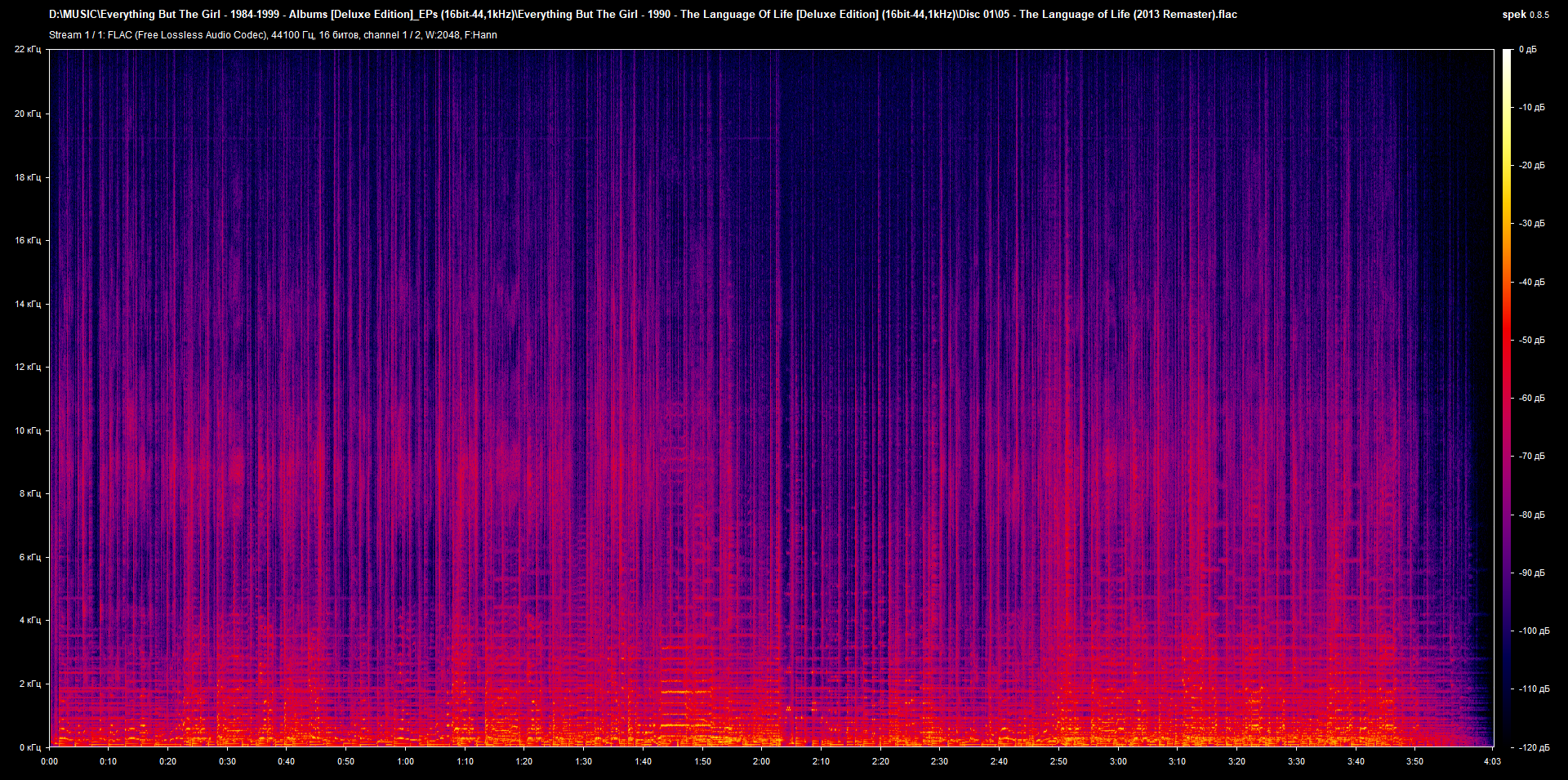The height and width of the screenshot is (780, 1568).
Task: Click the 'spek 0.8.5' version label
Action: coord(1526,15)
